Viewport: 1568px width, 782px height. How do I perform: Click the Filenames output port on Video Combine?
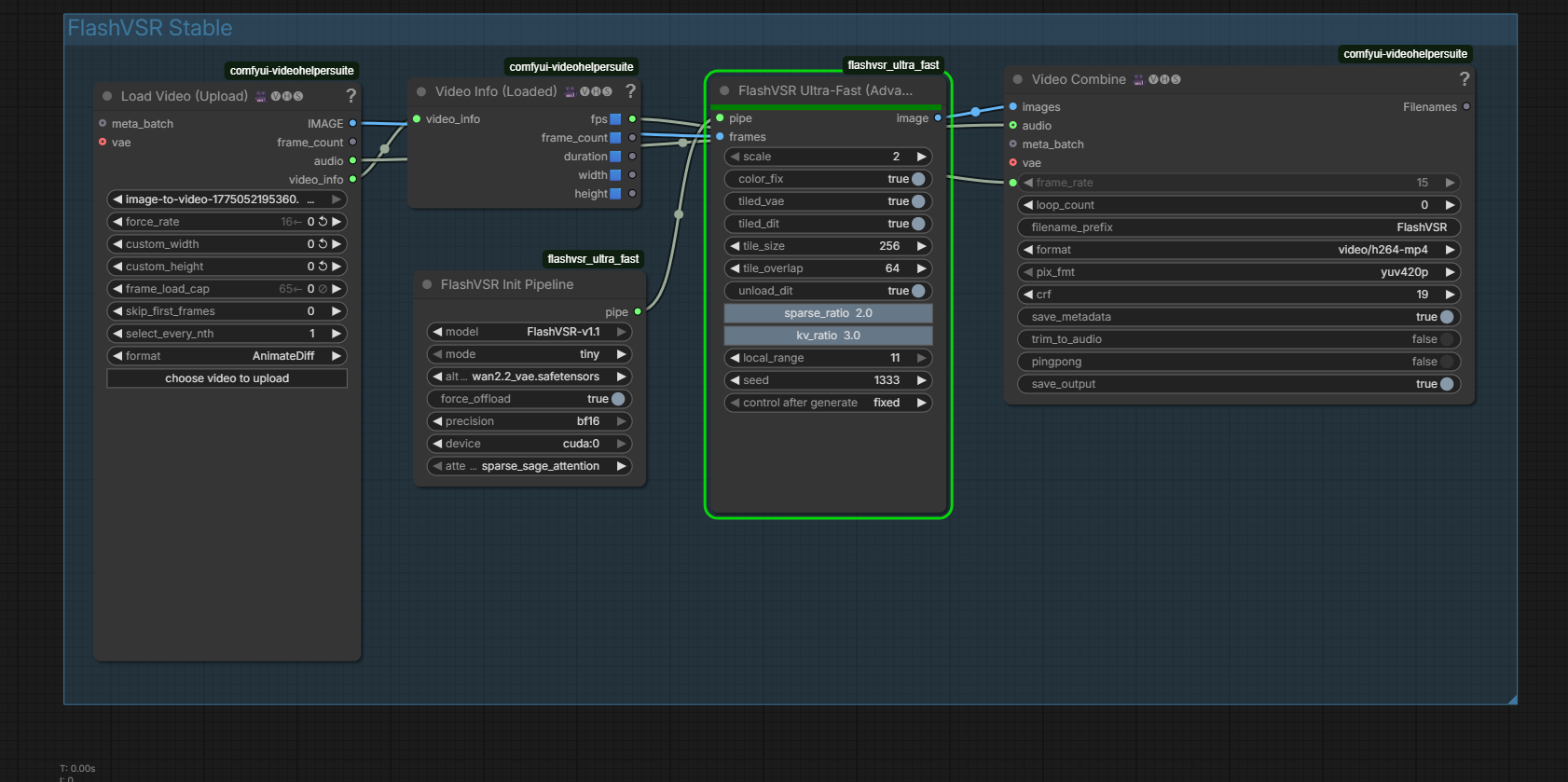1466,107
